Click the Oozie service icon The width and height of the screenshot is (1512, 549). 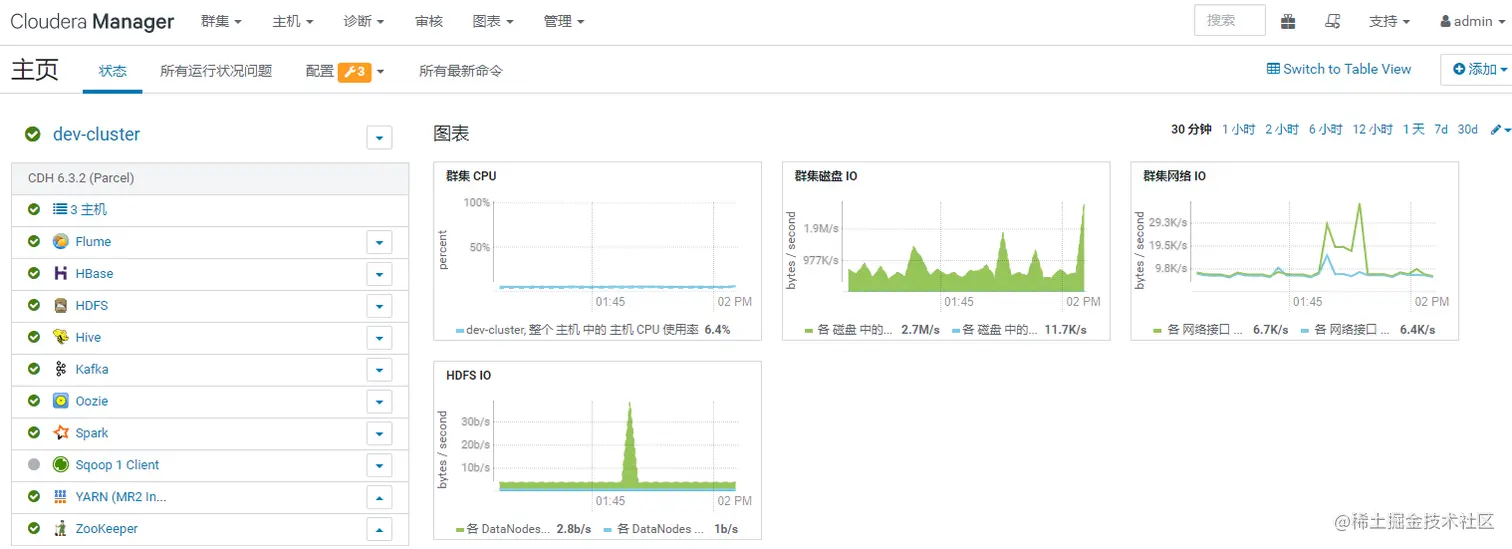point(61,402)
